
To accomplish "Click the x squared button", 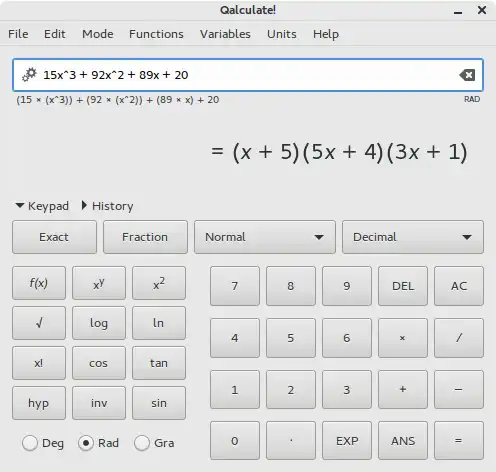I will 159,283.
